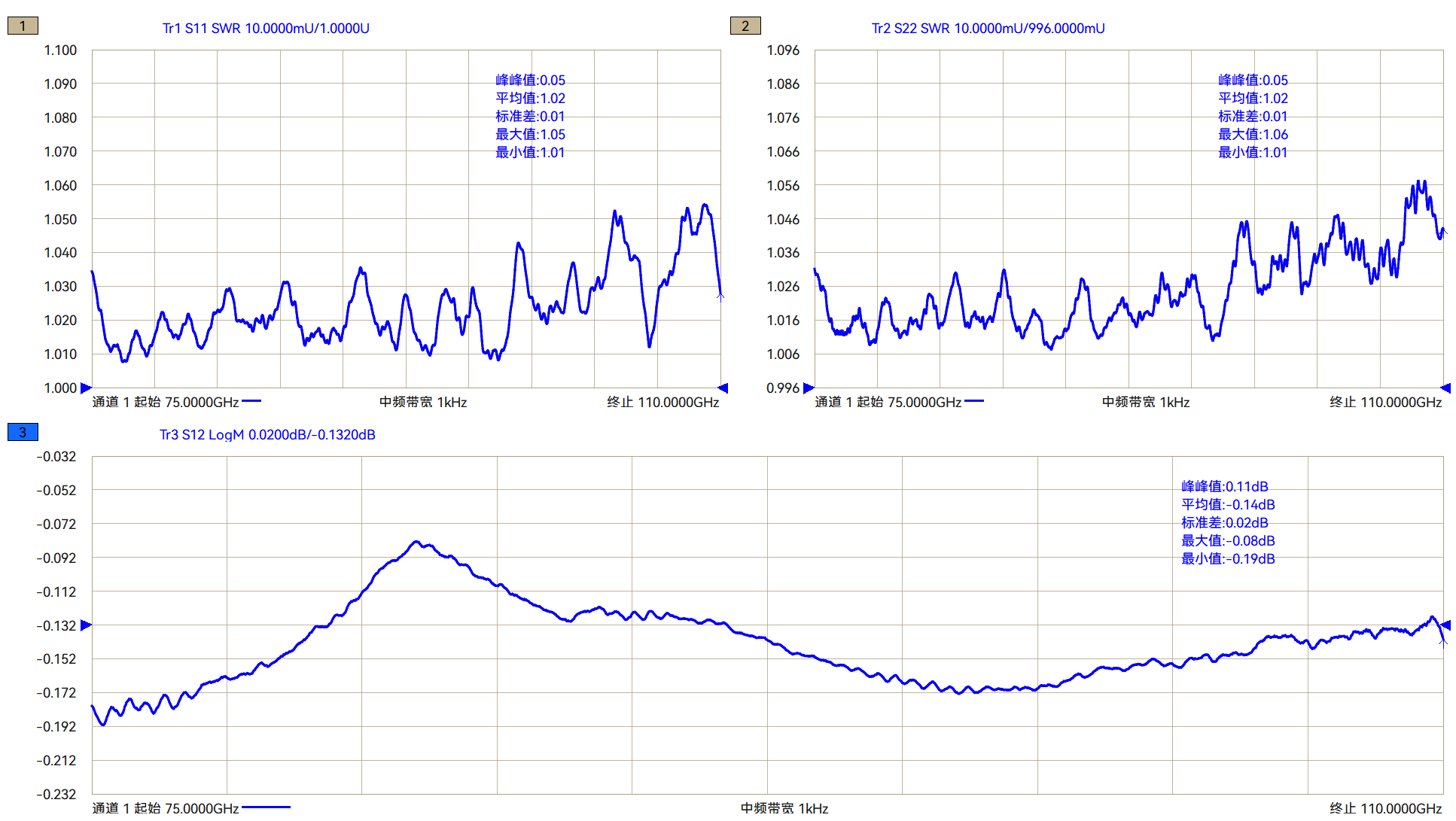The image size is (1456, 821).
Task: Click left reference marker at 1.000 in window 1
Action: point(86,388)
